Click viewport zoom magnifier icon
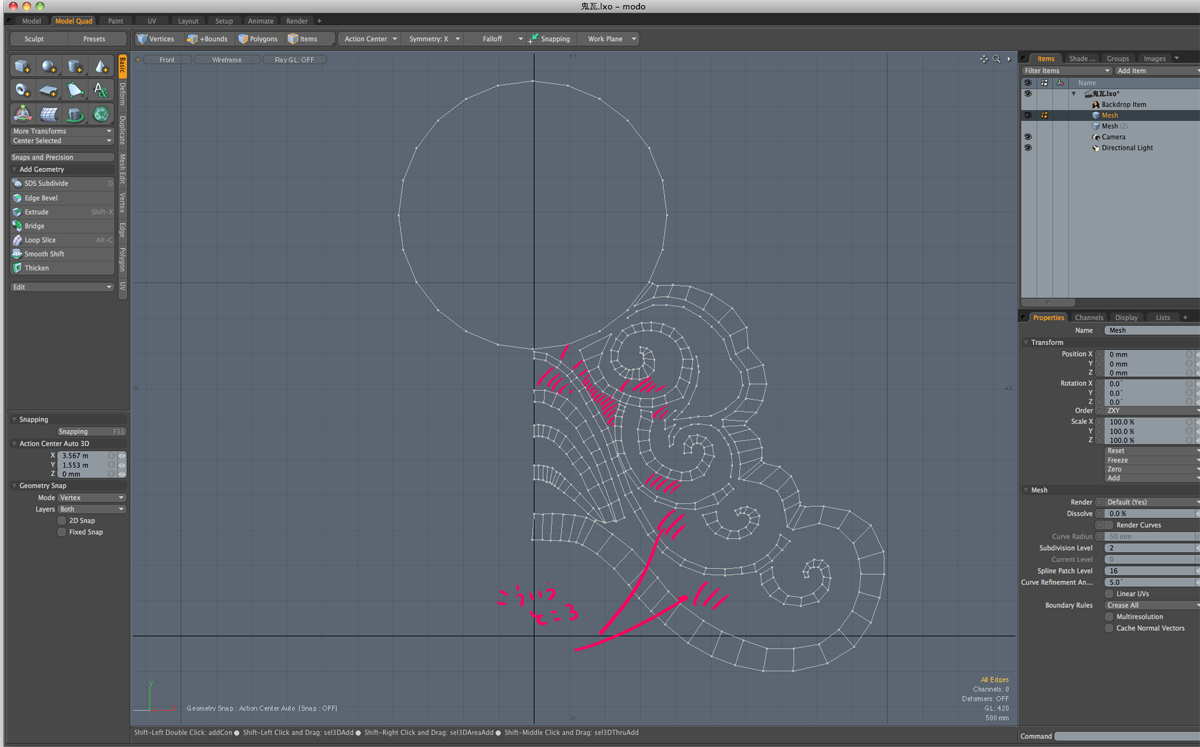This screenshot has width=1200, height=747. pyautogui.click(x=996, y=59)
